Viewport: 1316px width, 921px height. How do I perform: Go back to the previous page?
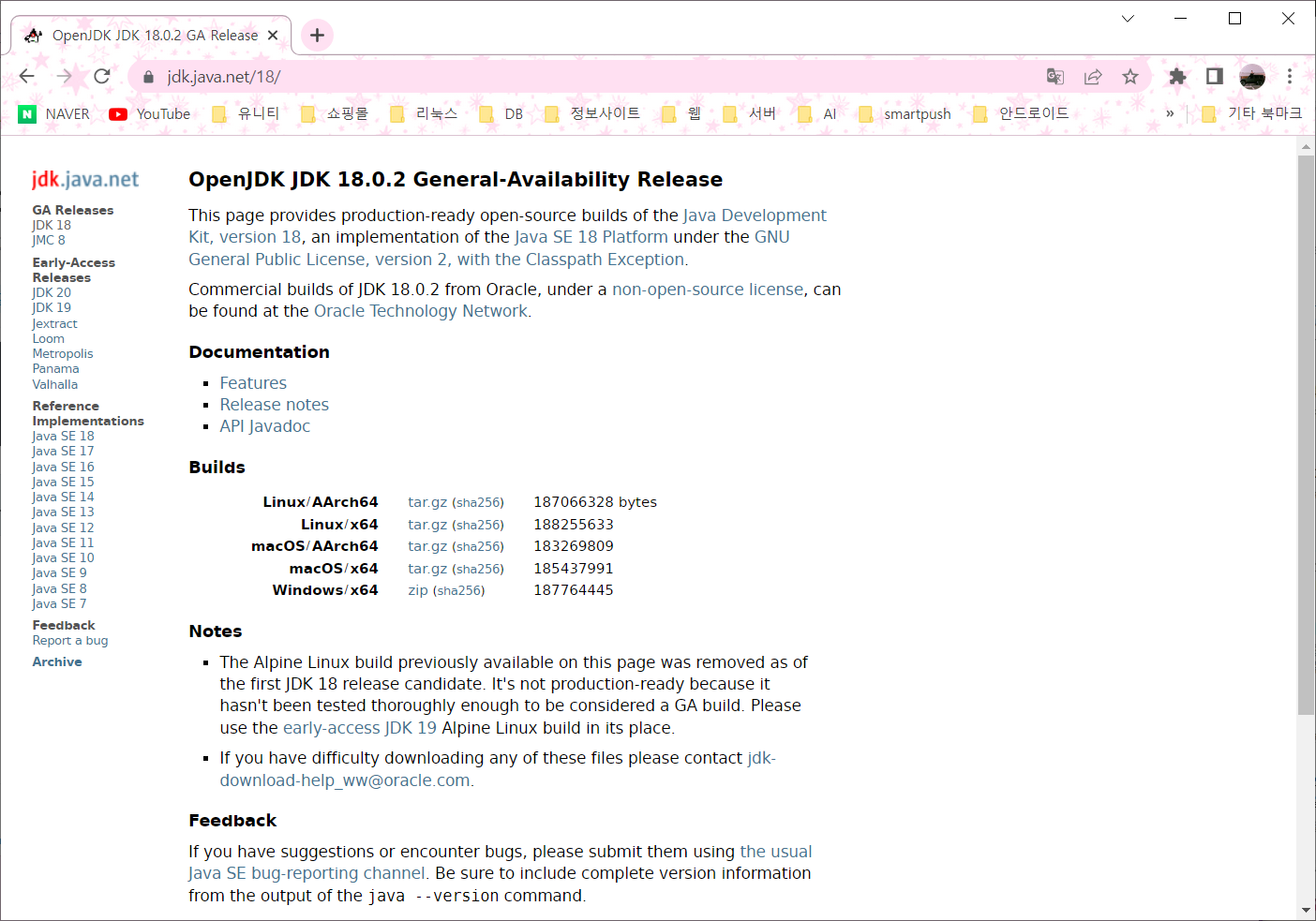coord(26,77)
